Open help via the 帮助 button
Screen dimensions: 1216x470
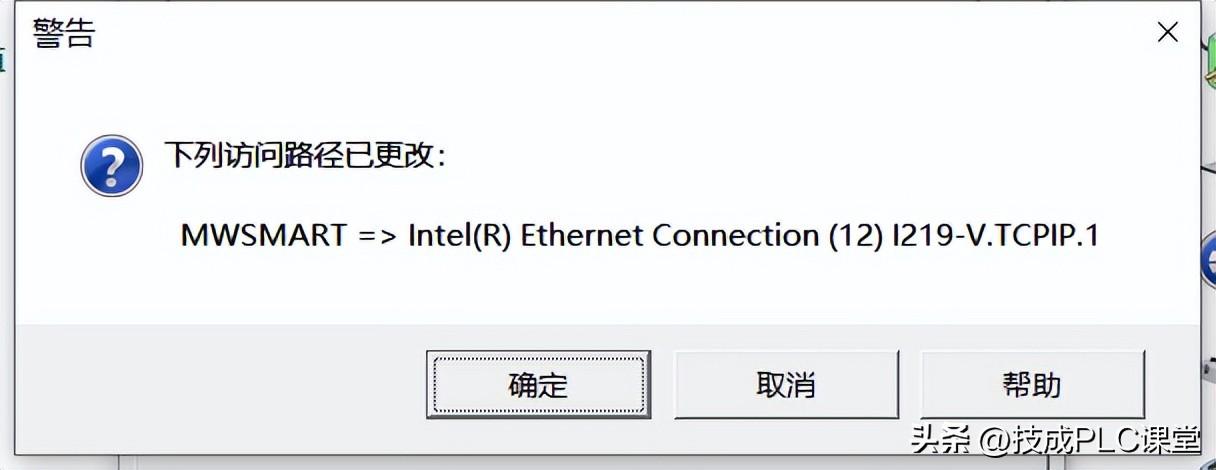pos(1032,385)
